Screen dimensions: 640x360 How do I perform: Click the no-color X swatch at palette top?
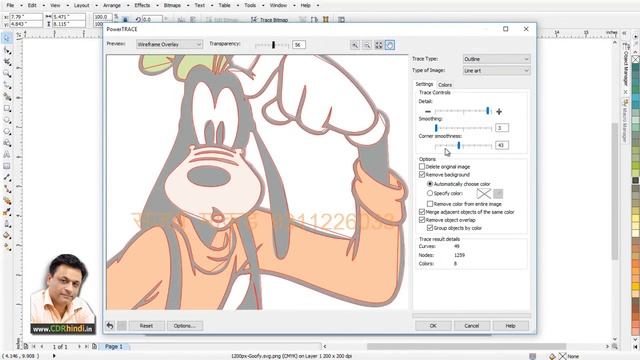pyautogui.click(x=636, y=59)
